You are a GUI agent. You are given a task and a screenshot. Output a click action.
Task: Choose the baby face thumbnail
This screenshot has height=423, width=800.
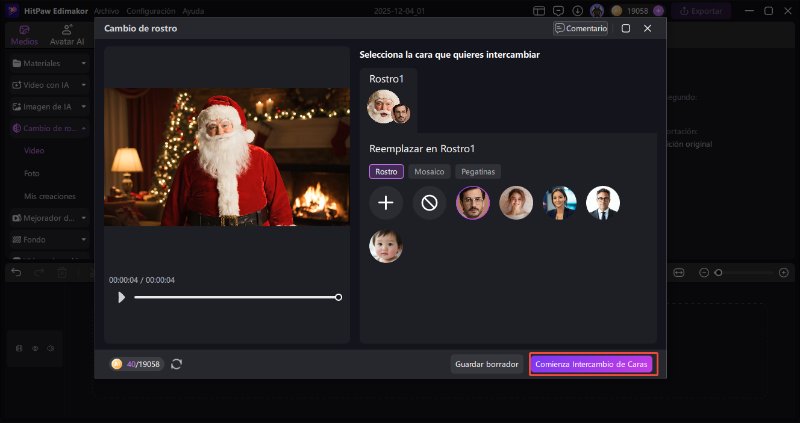[386, 246]
